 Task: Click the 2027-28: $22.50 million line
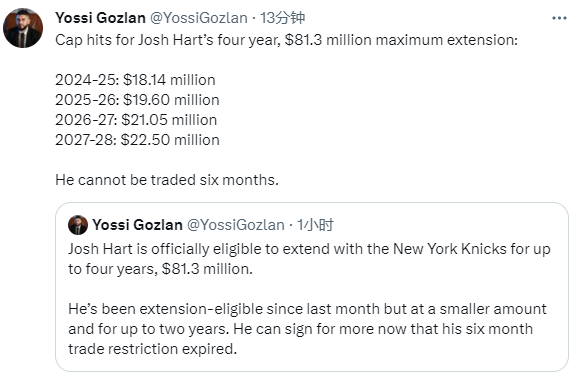tap(137, 140)
